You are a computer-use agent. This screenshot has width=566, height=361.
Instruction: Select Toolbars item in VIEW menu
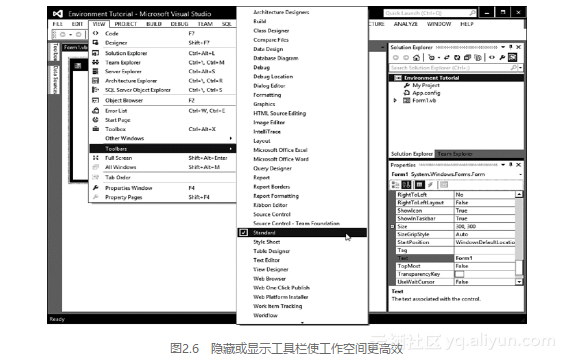point(162,149)
